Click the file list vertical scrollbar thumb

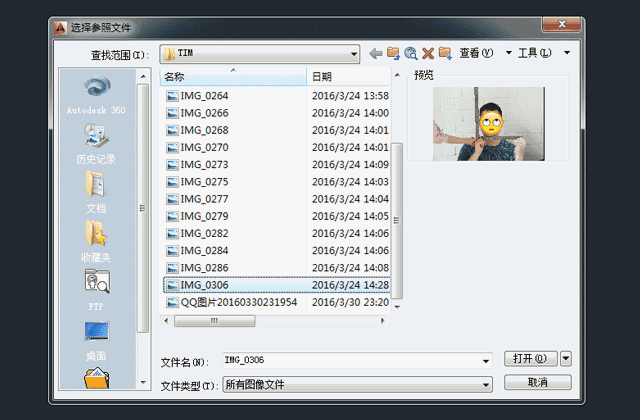pos(397,220)
